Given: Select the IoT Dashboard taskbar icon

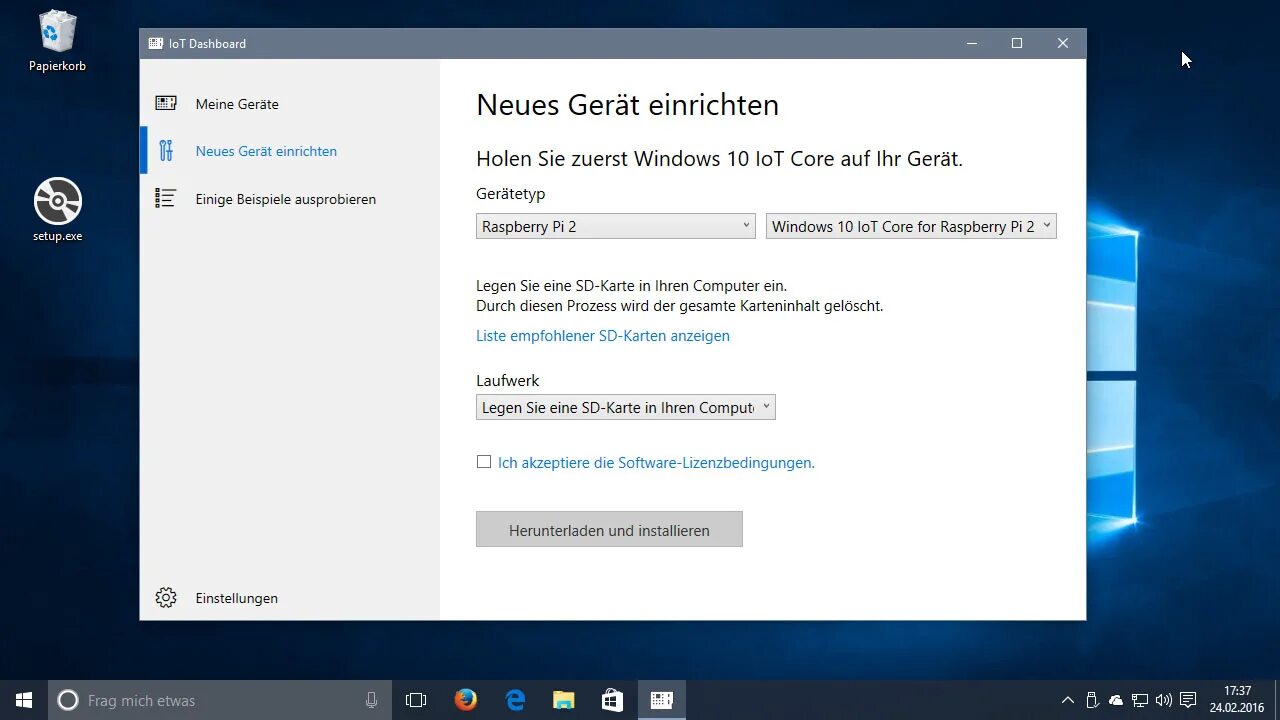Looking at the screenshot, I should 662,700.
